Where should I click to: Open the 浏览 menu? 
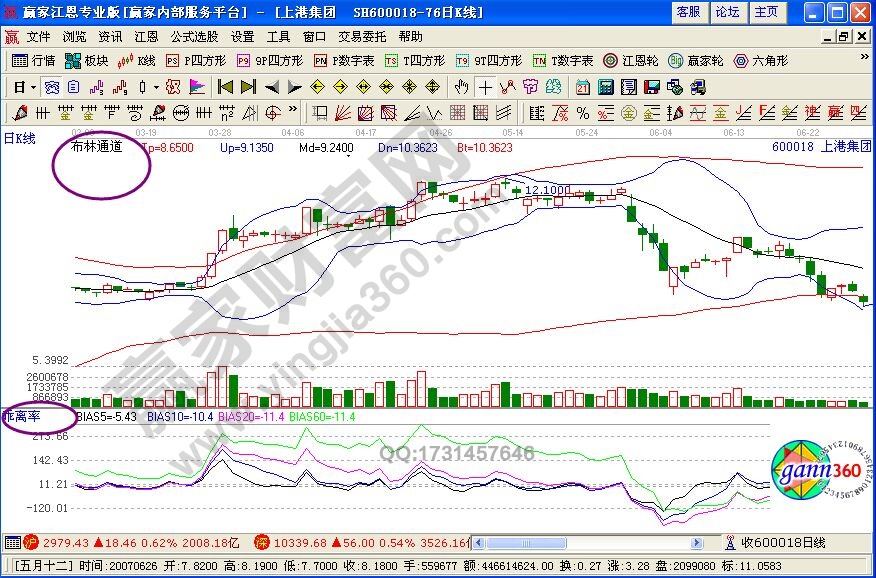click(74, 37)
